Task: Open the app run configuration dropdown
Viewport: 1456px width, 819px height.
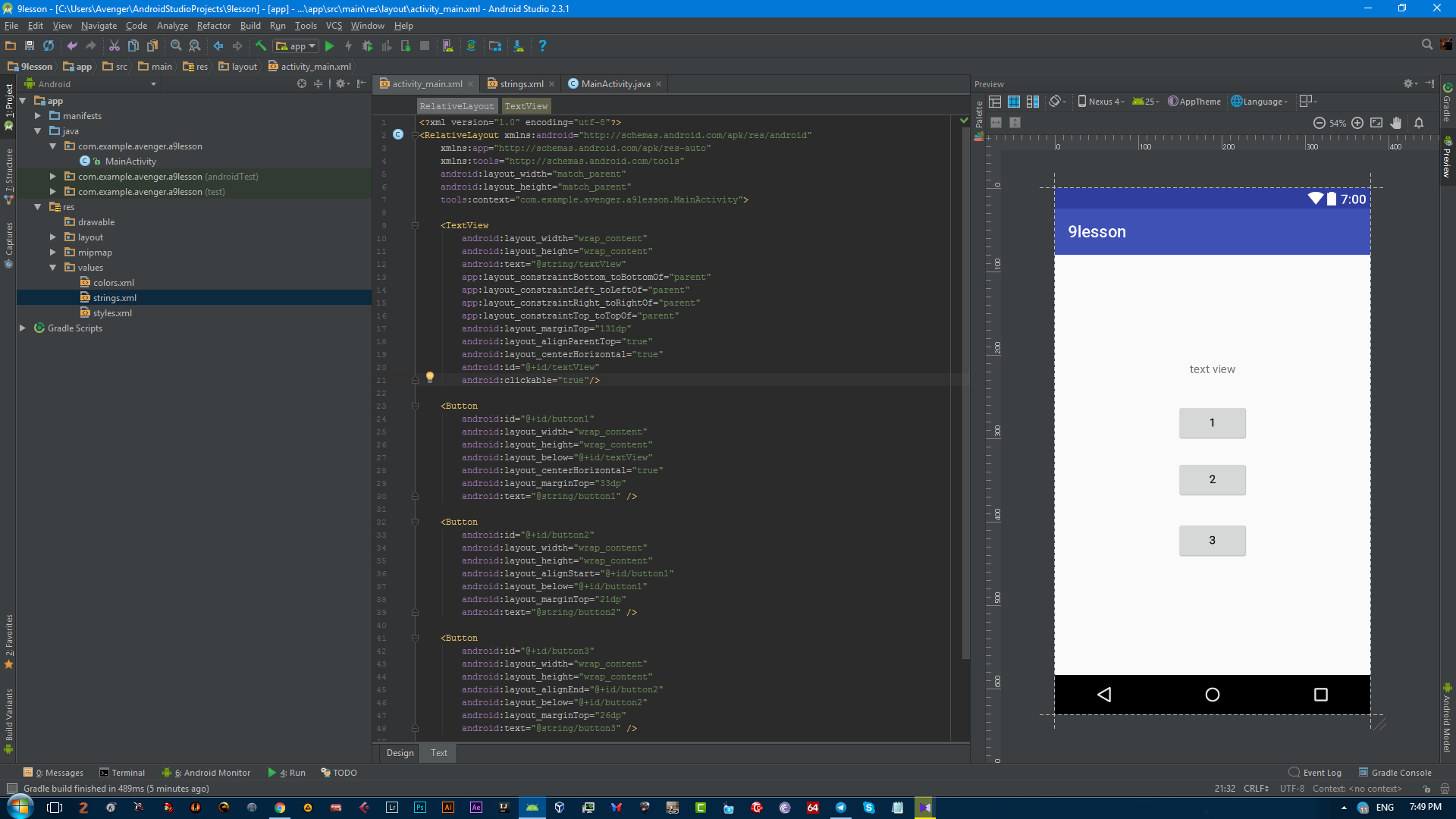Action: point(297,46)
